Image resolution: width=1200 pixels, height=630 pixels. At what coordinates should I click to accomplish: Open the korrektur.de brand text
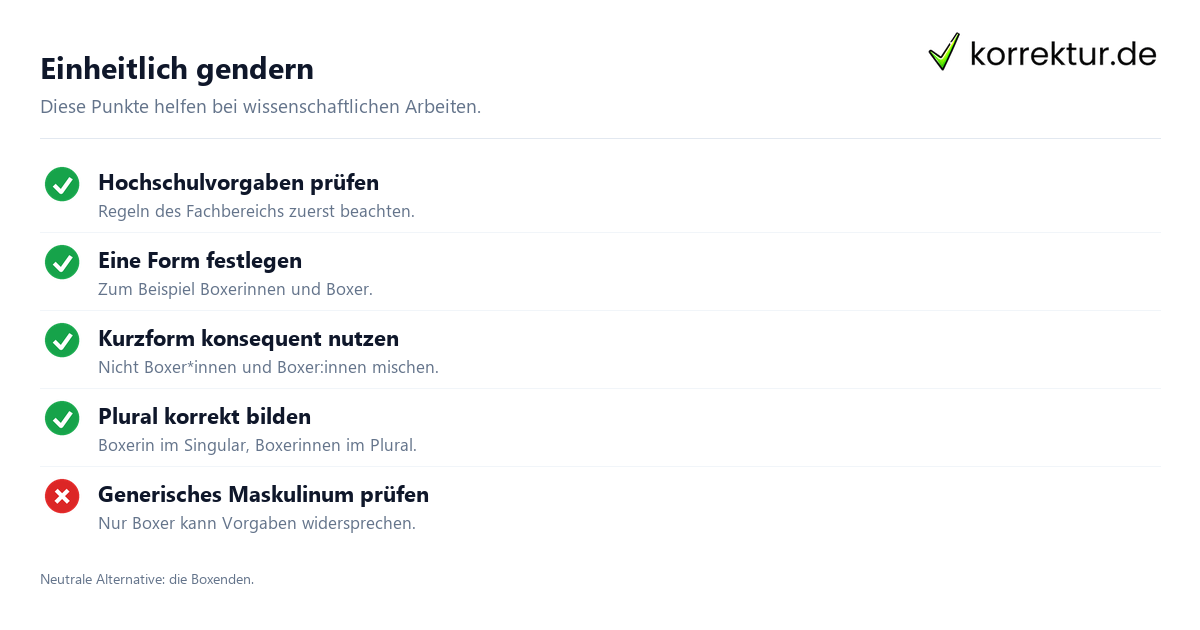click(x=1063, y=54)
